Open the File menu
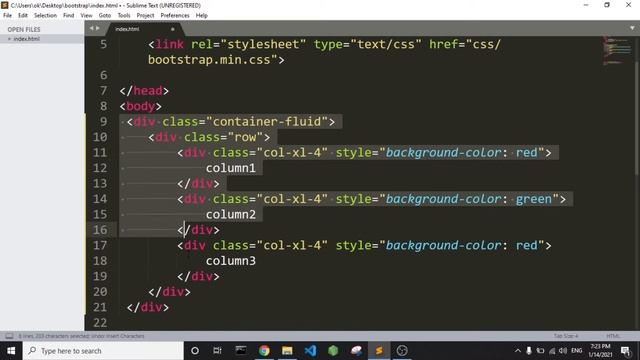640x360 pixels. tap(7, 16)
